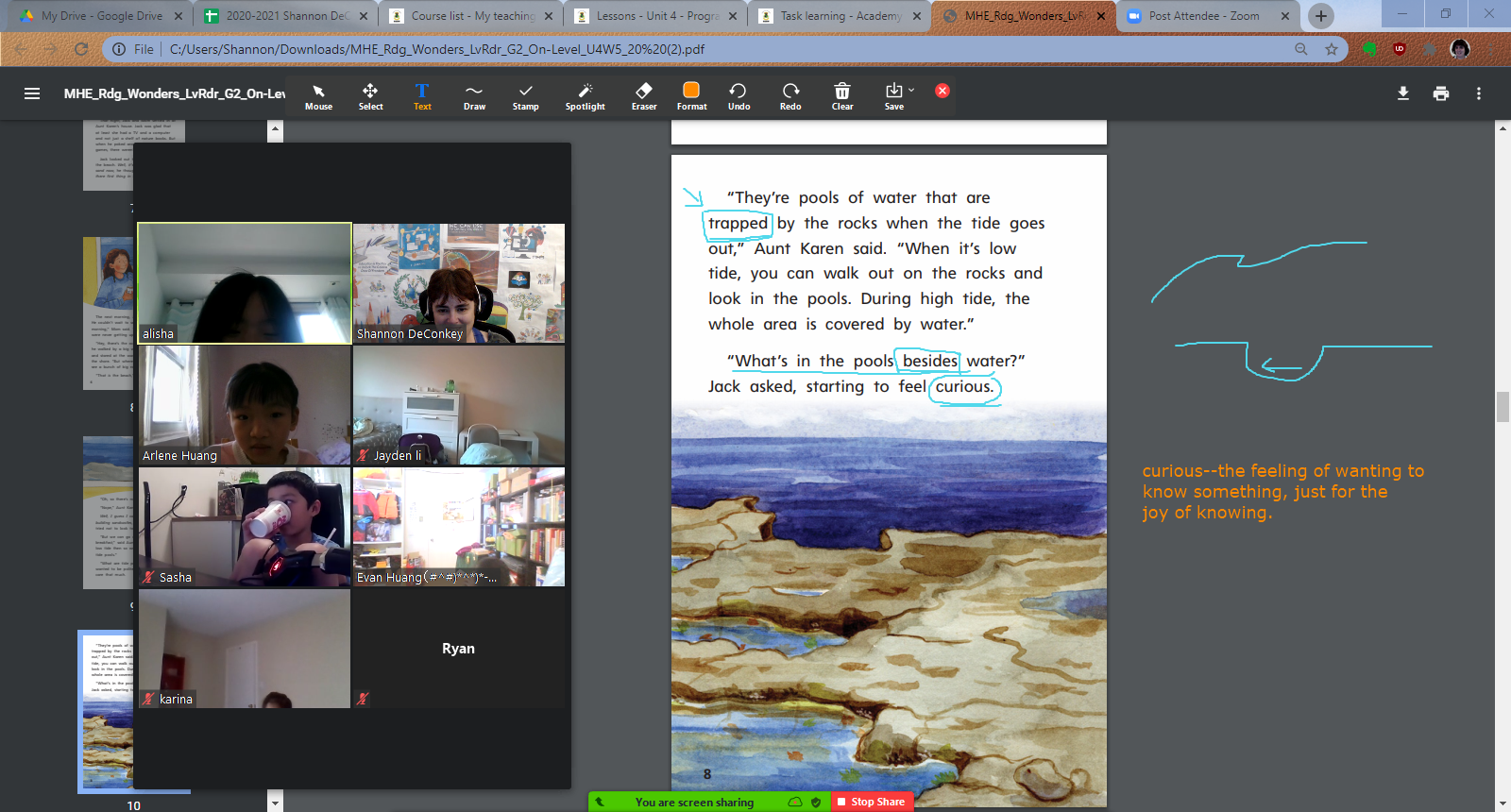The height and width of the screenshot is (812, 1511).
Task: Select Arlene Huang's video tile
Action: coord(245,405)
